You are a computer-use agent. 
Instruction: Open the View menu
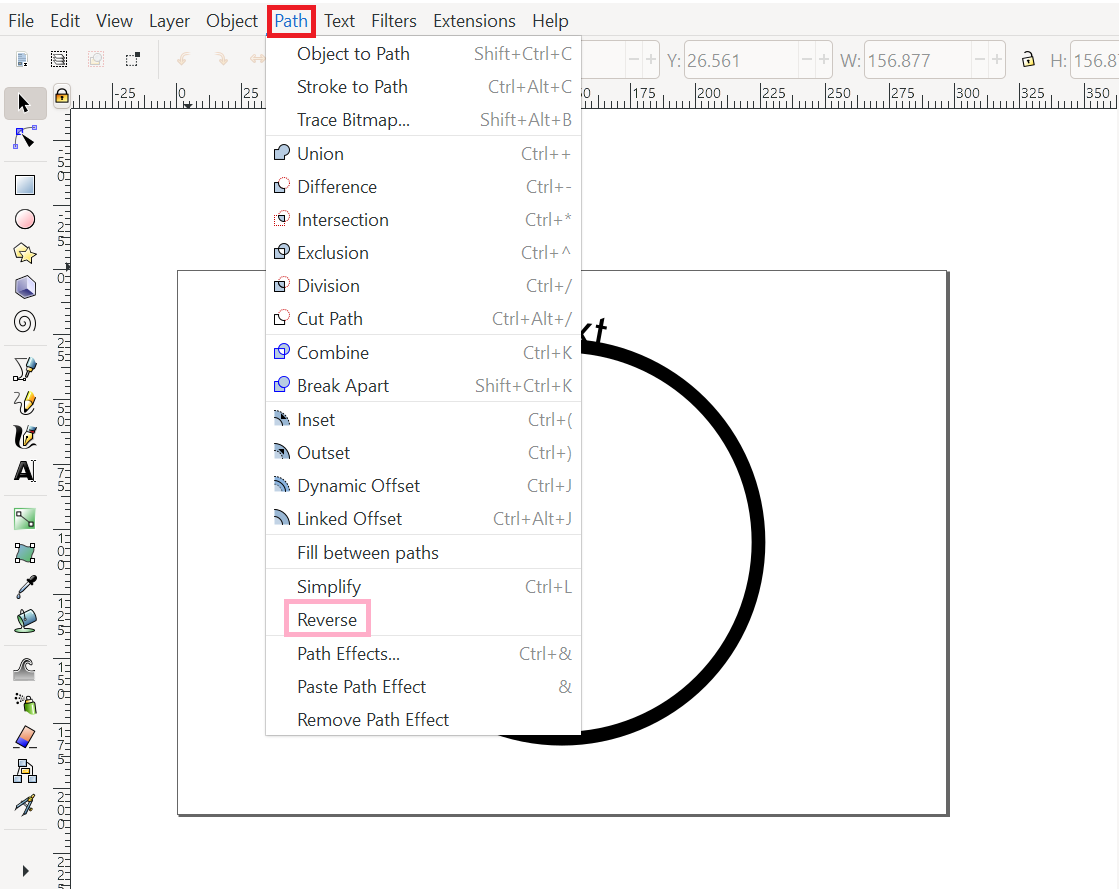(x=114, y=21)
